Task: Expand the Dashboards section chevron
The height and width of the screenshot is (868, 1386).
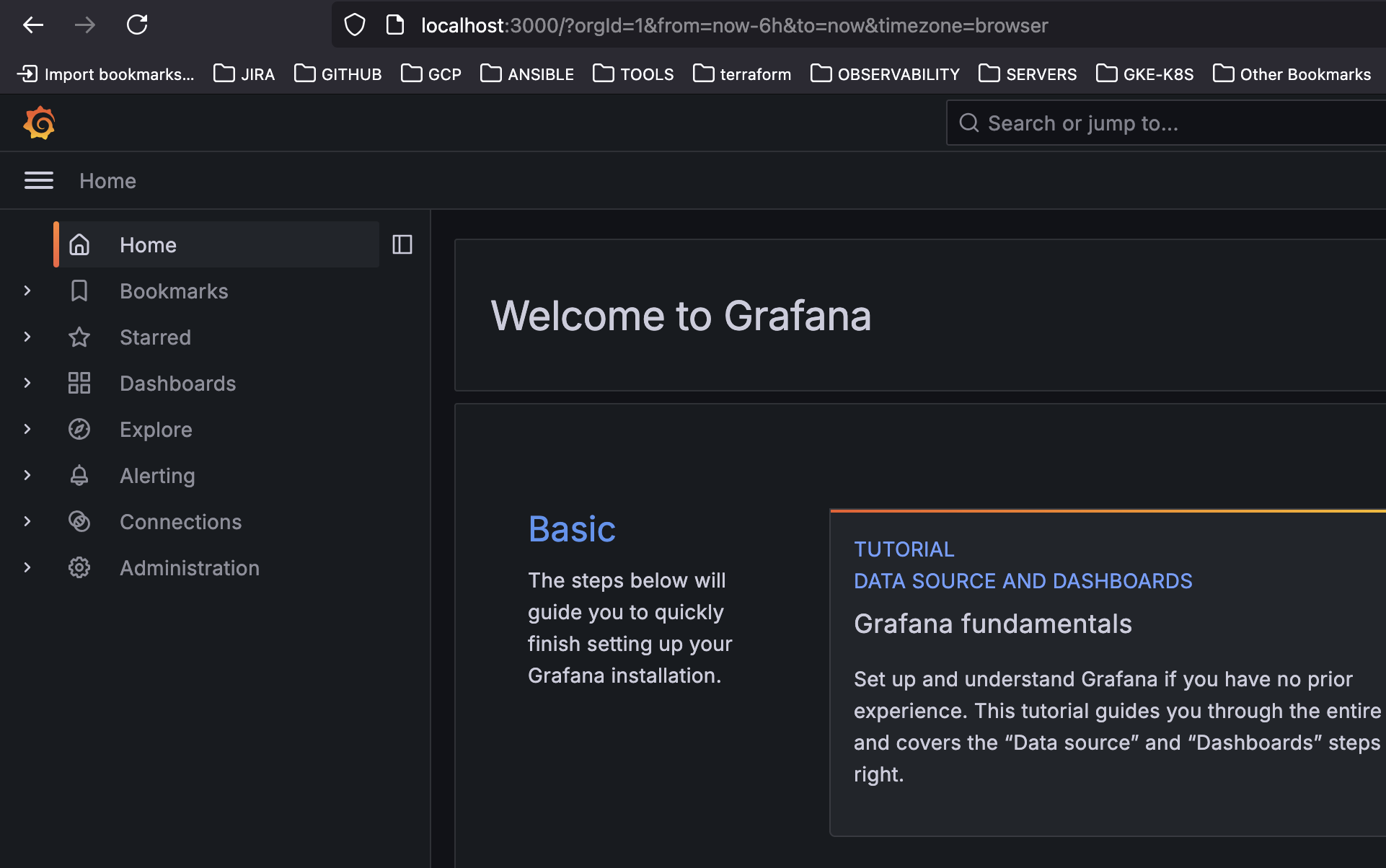Action: coord(27,383)
